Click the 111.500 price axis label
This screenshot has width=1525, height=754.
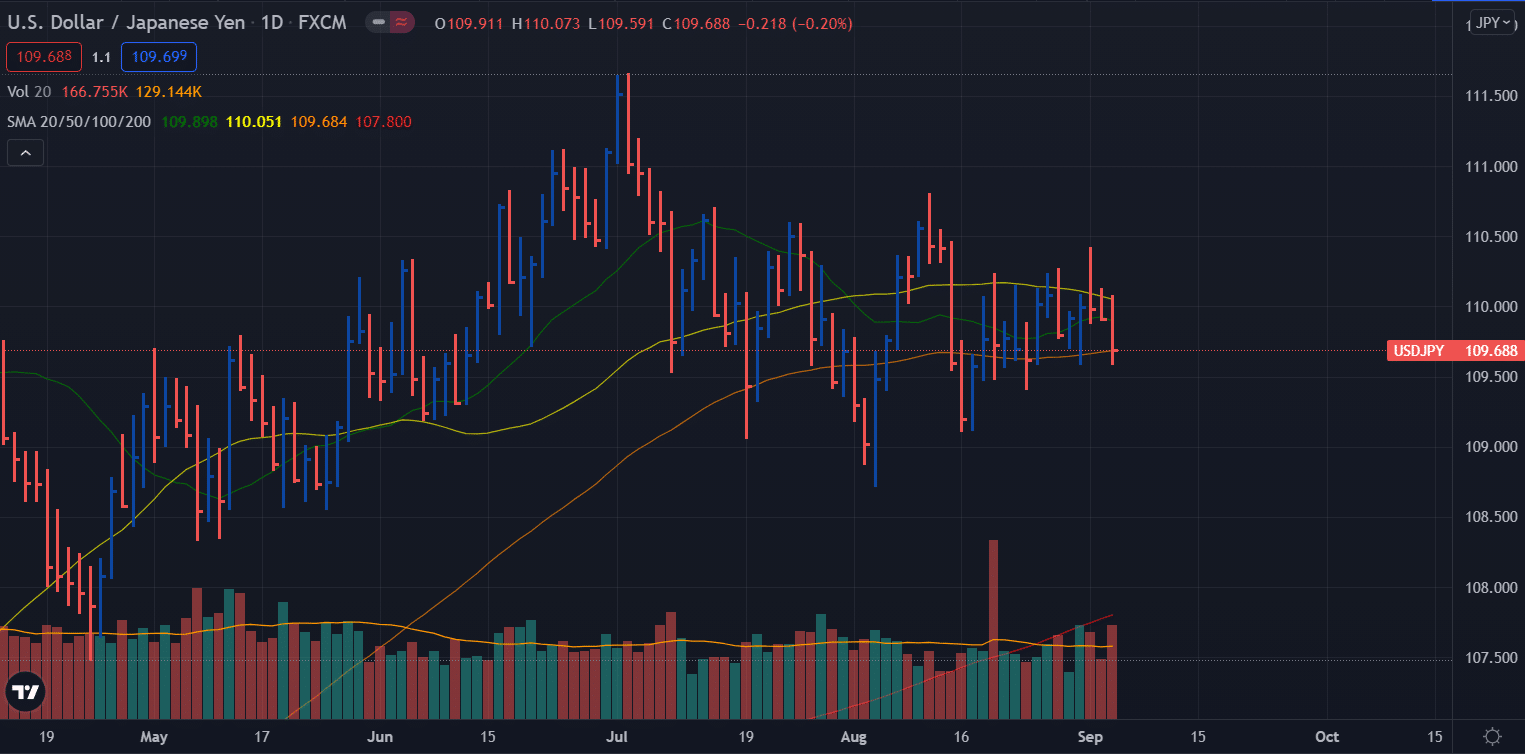[1491, 96]
